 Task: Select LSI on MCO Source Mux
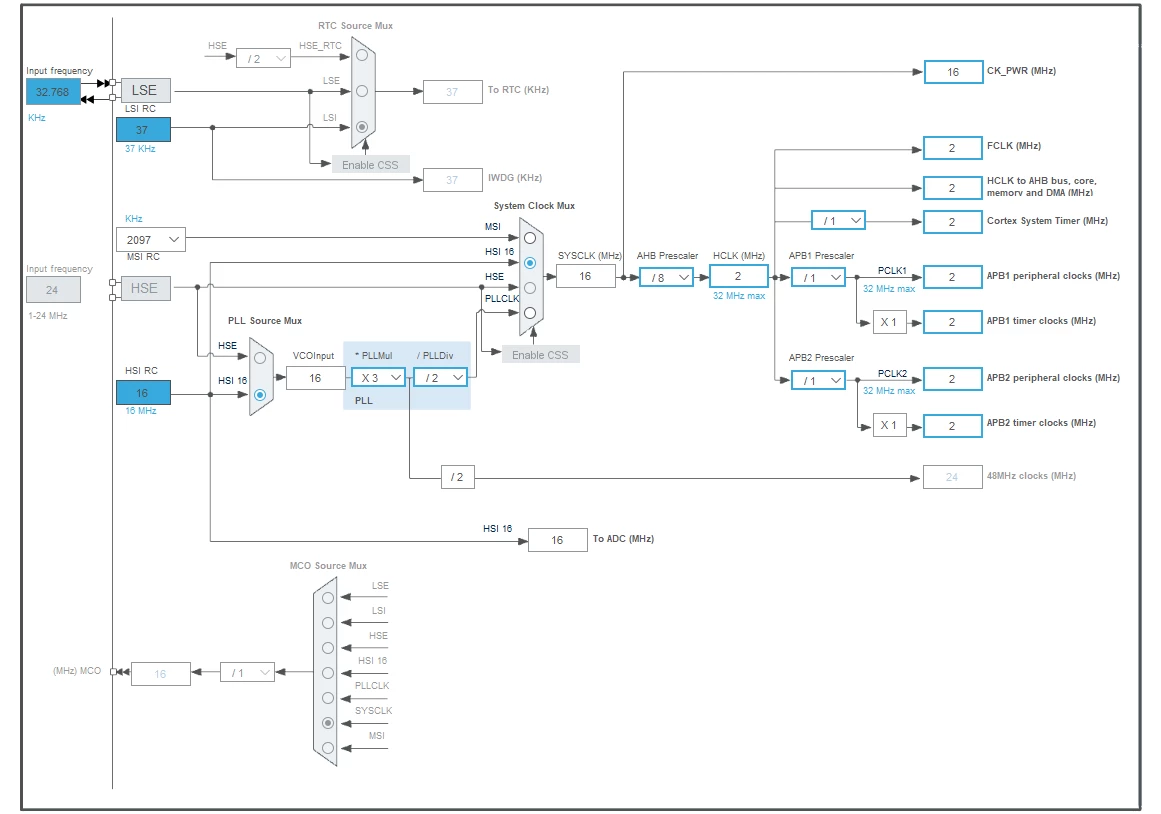328,623
